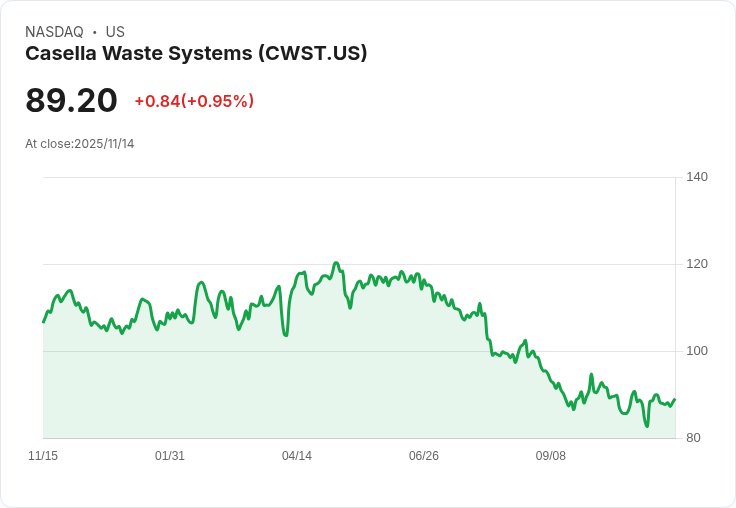Click the 09/08 date axis label

[551, 456]
